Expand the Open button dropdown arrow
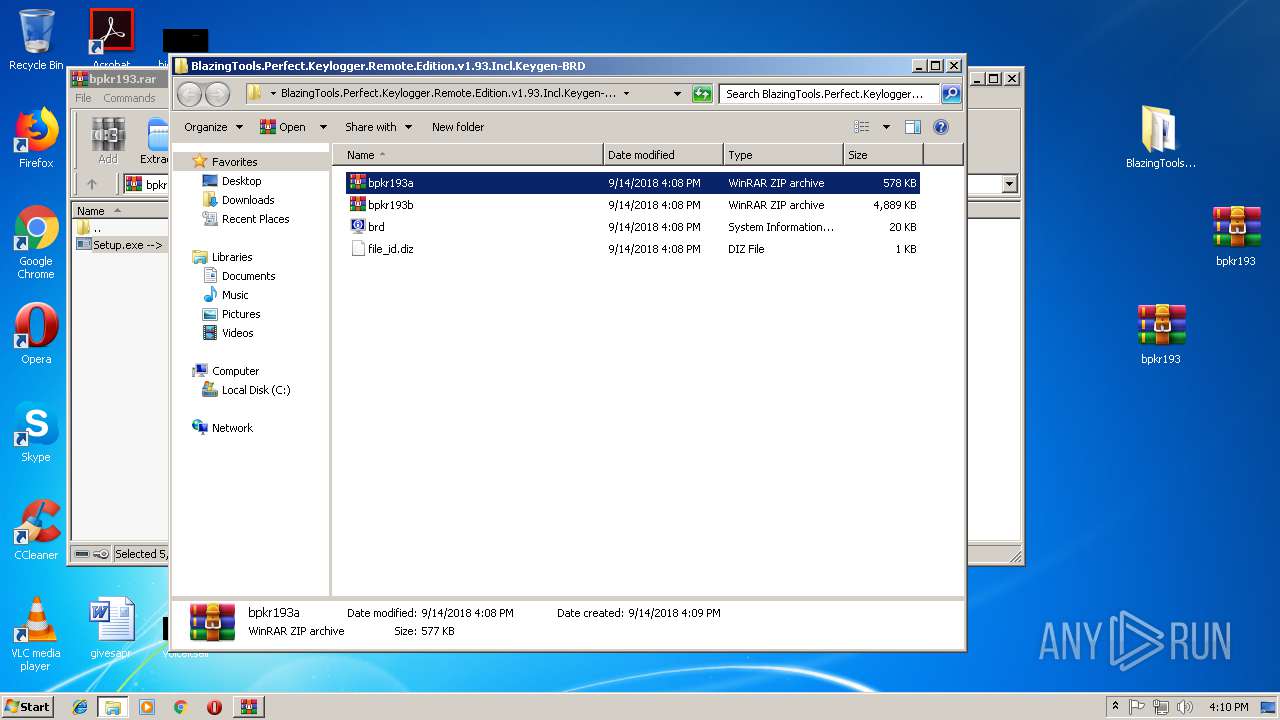Image resolution: width=1280 pixels, height=720 pixels. [323, 127]
